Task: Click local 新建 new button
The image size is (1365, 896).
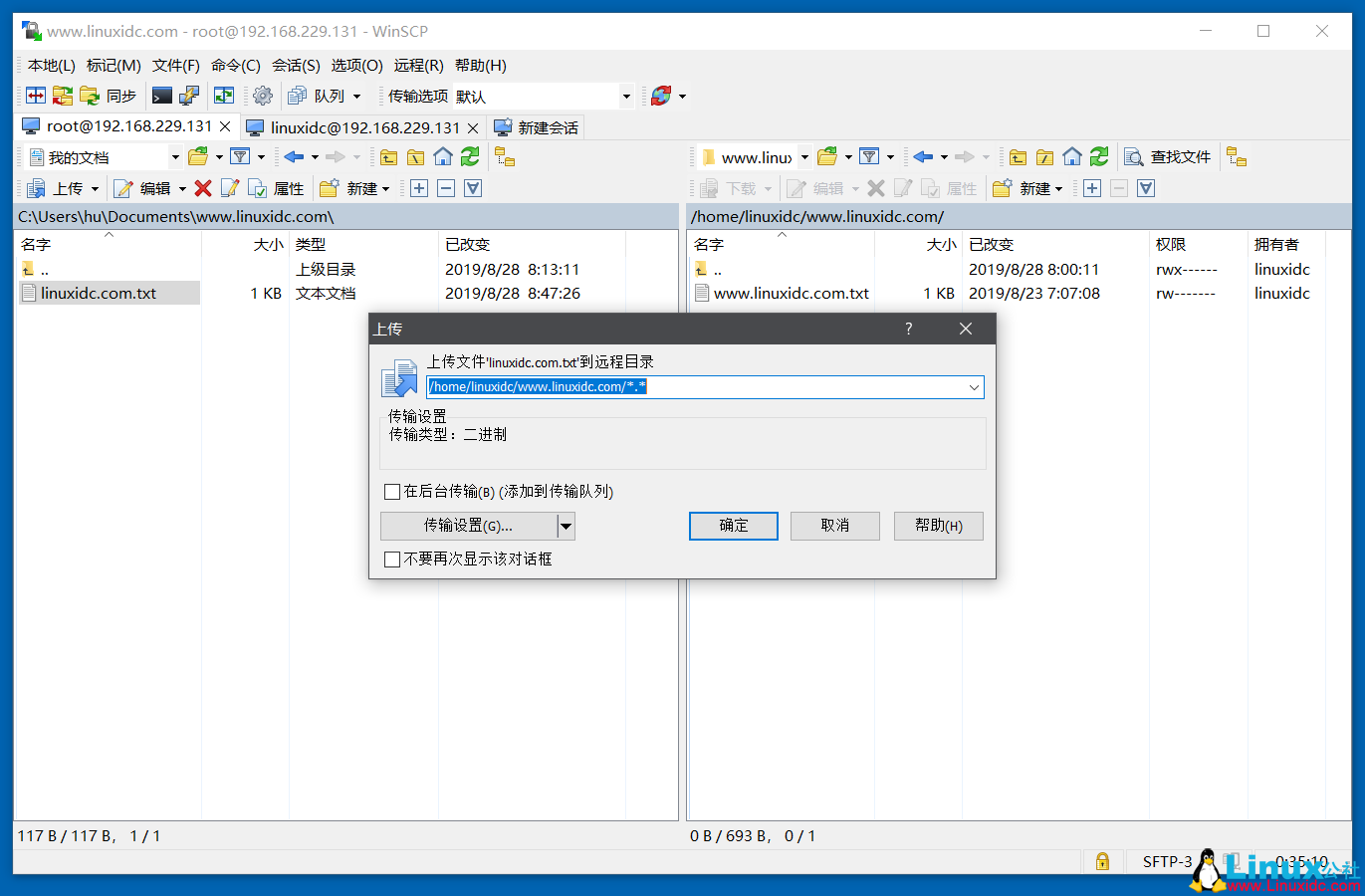Action: [x=349, y=188]
